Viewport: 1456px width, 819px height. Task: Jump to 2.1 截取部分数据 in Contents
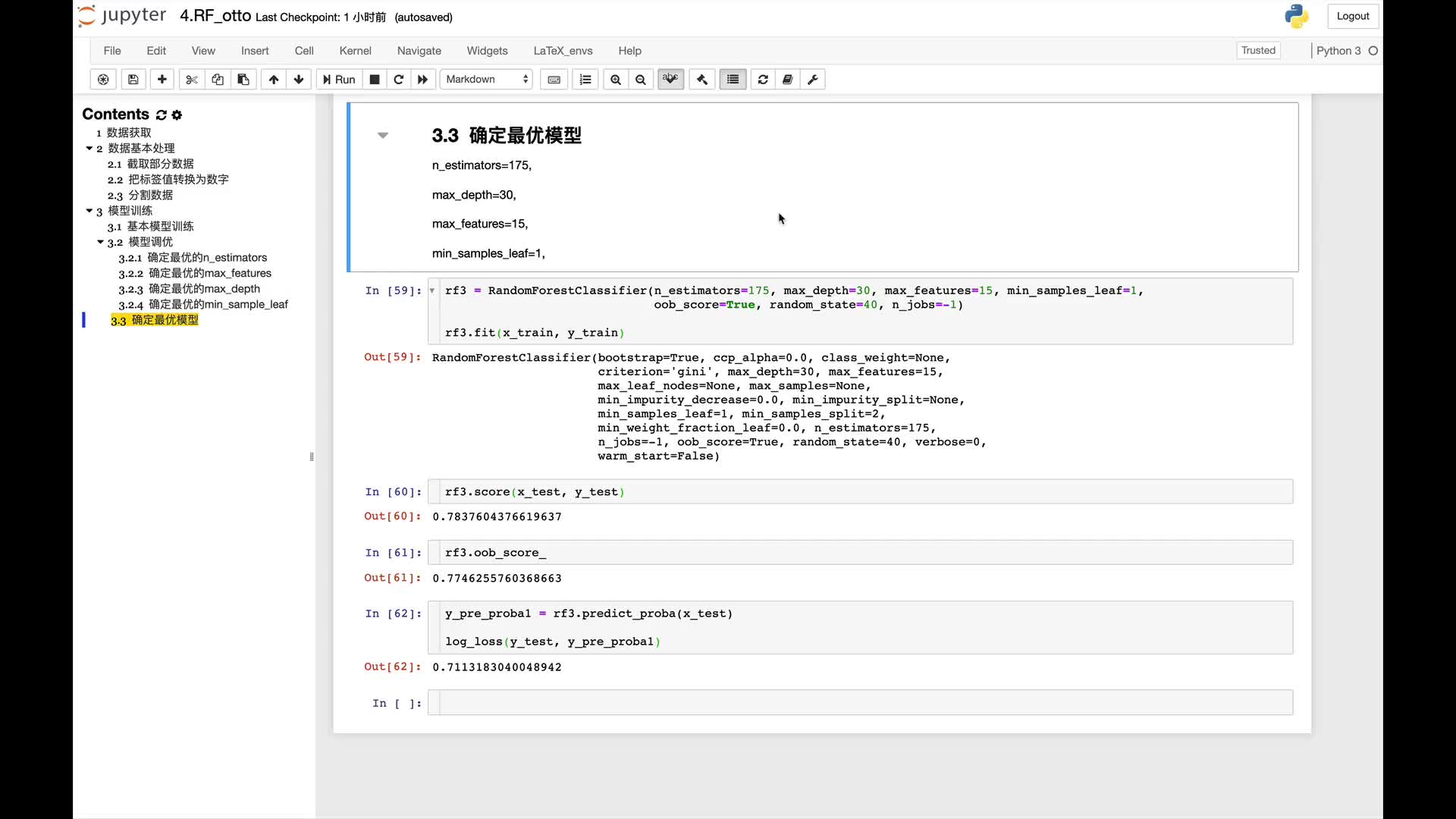point(150,164)
